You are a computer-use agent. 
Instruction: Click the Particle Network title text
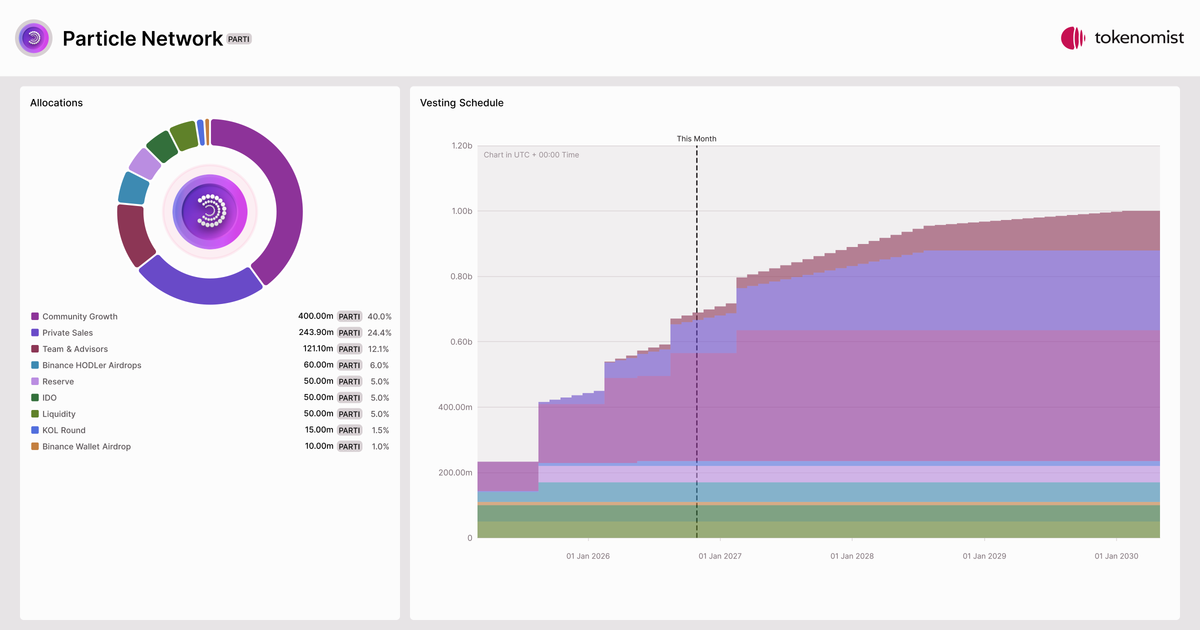point(143,39)
